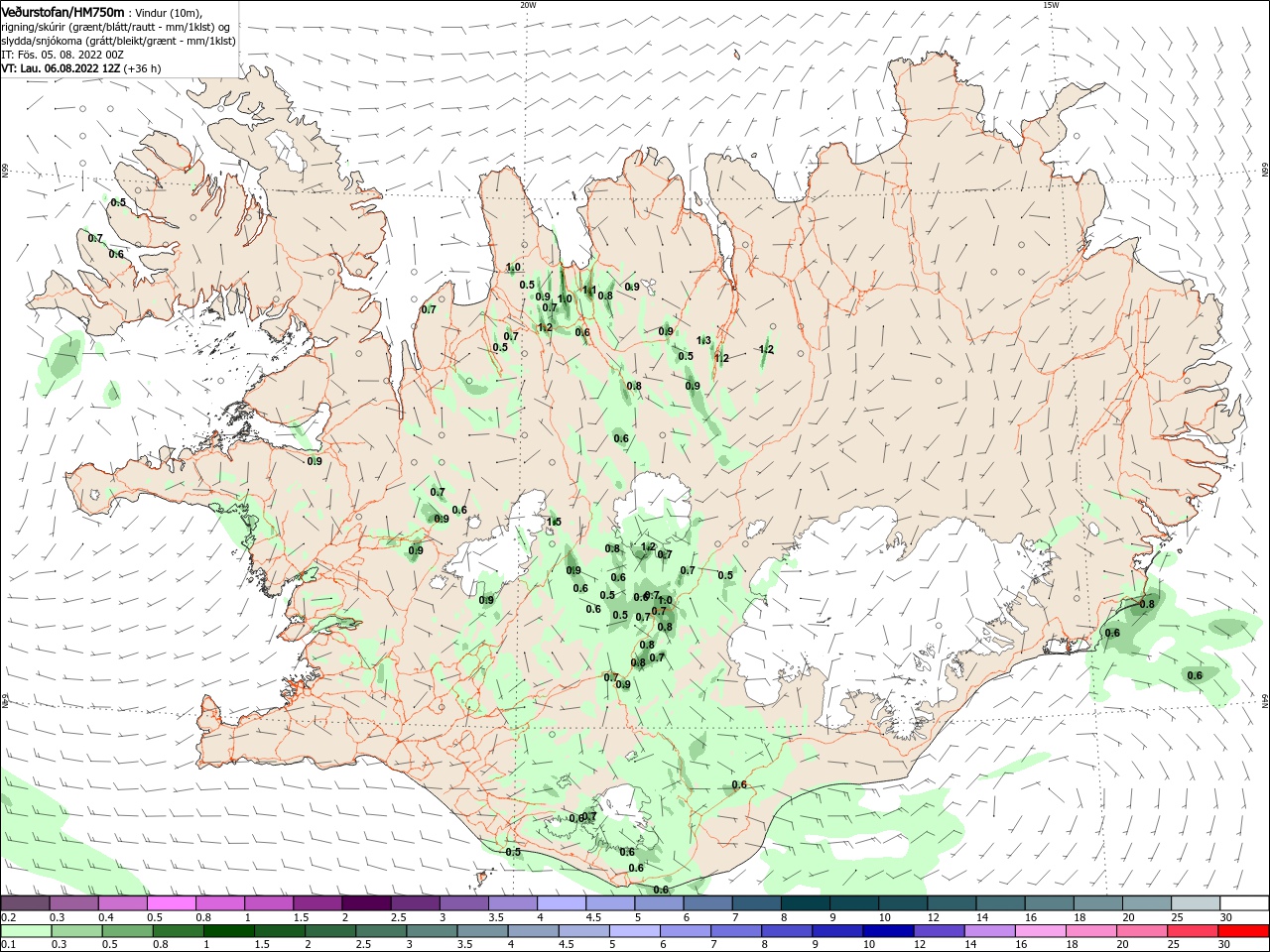Click the top-row swatch labeled 0.4

point(122,903)
